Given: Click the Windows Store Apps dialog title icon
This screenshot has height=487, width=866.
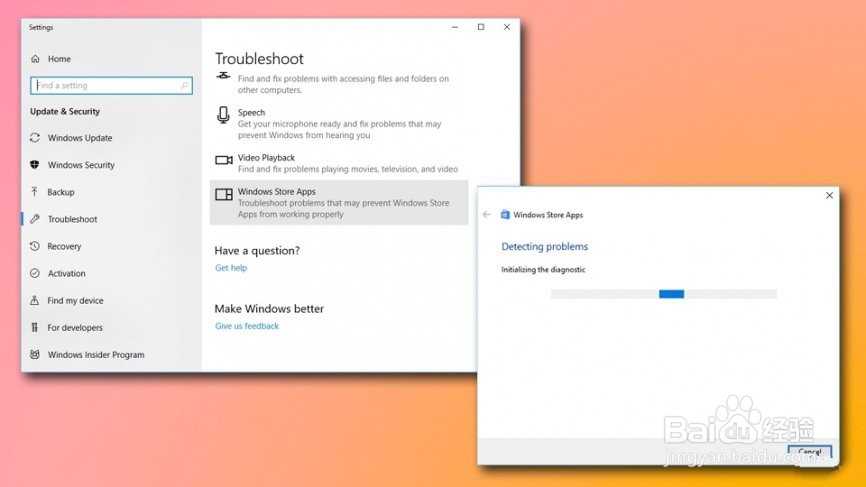Looking at the screenshot, I should tap(505, 215).
